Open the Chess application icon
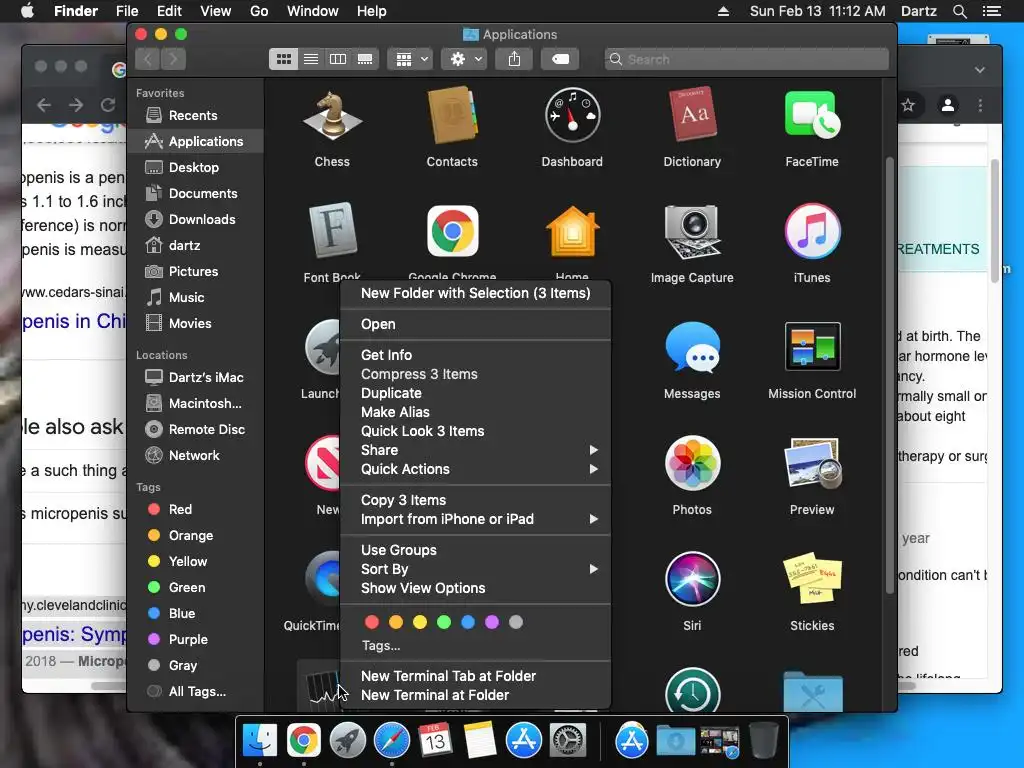 [x=332, y=118]
